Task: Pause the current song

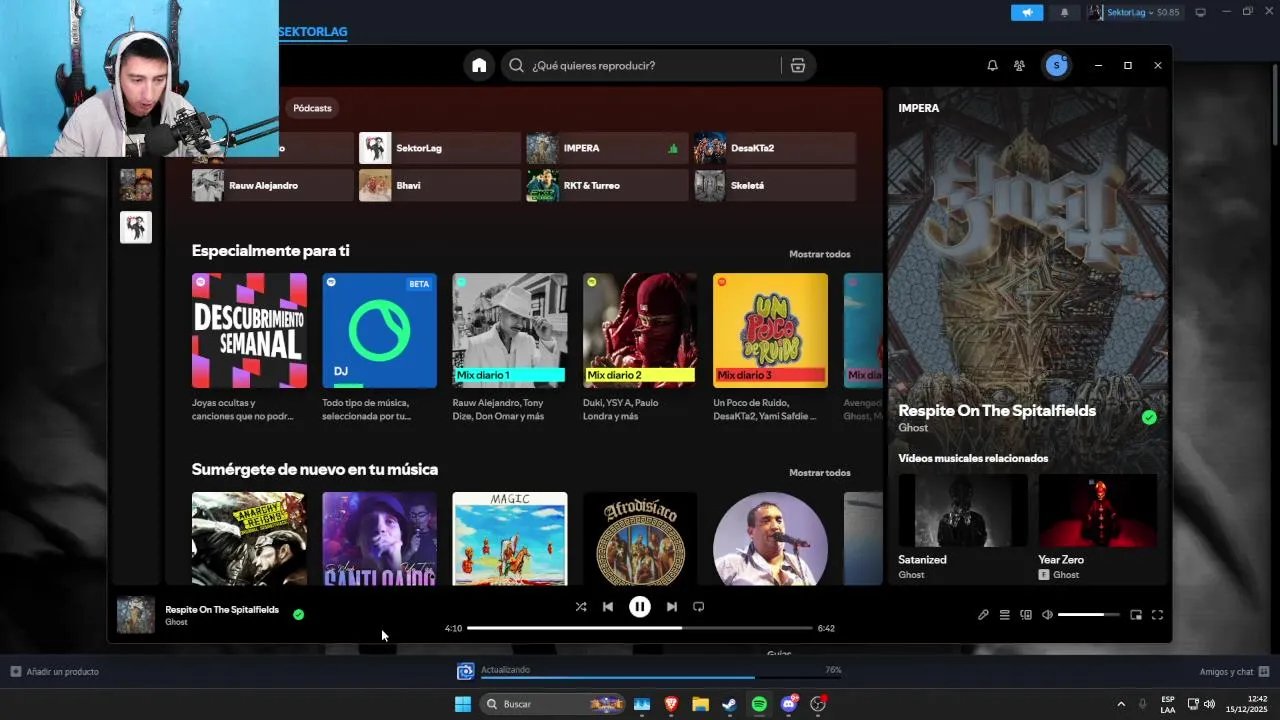Action: click(640, 606)
